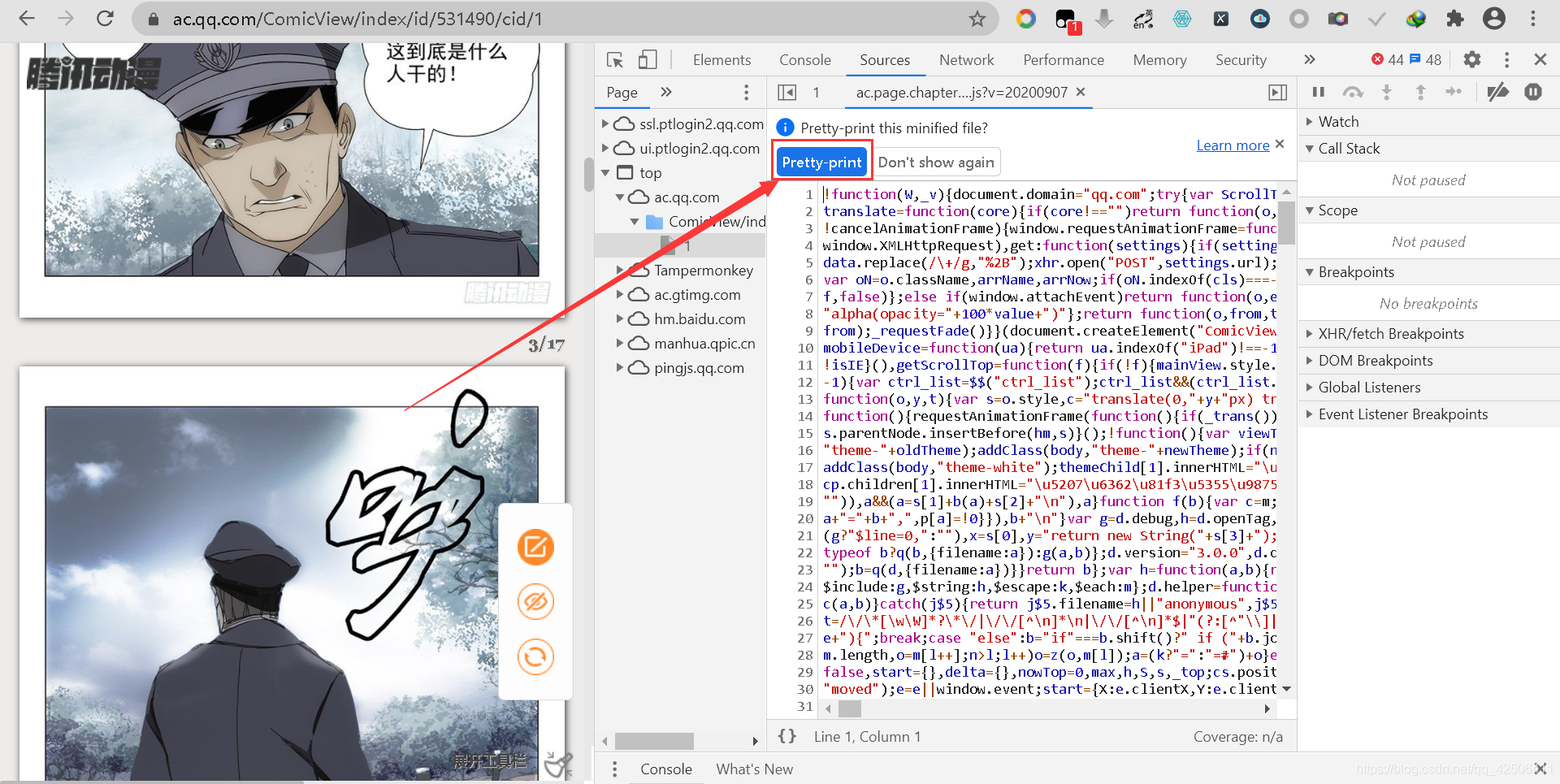Dismiss the pretty-print infobar
Screen dimensions: 1560x784
click(x=1280, y=144)
